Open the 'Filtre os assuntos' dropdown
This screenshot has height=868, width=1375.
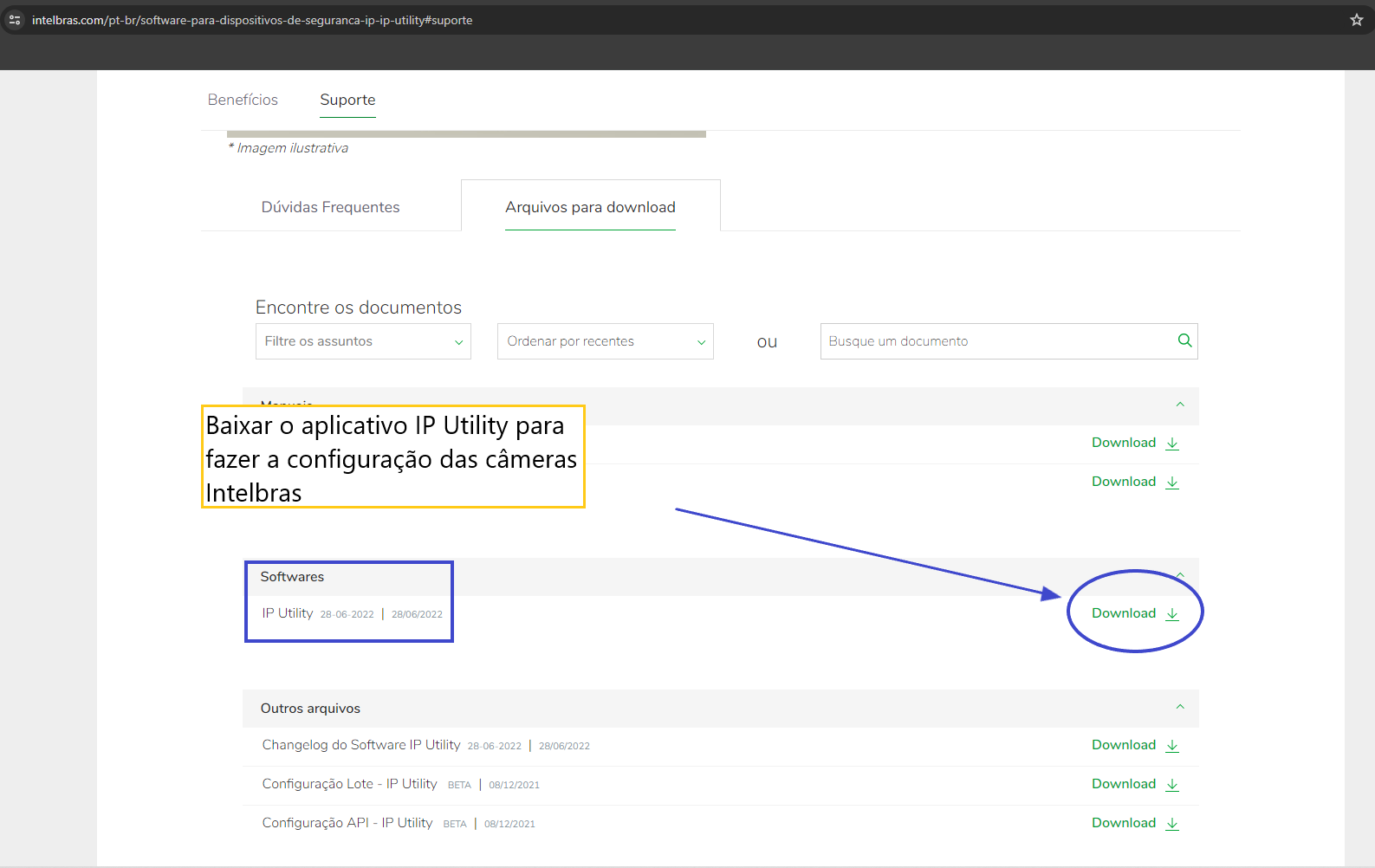[363, 341]
